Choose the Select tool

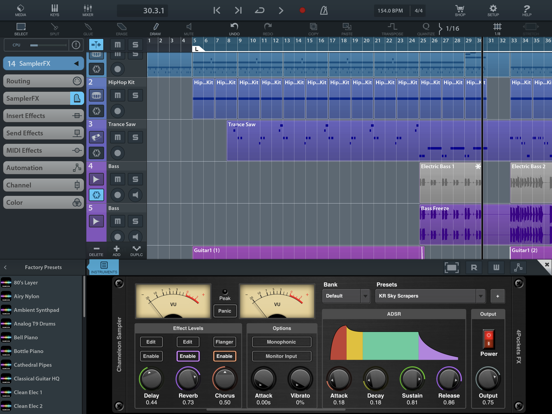tap(21, 29)
